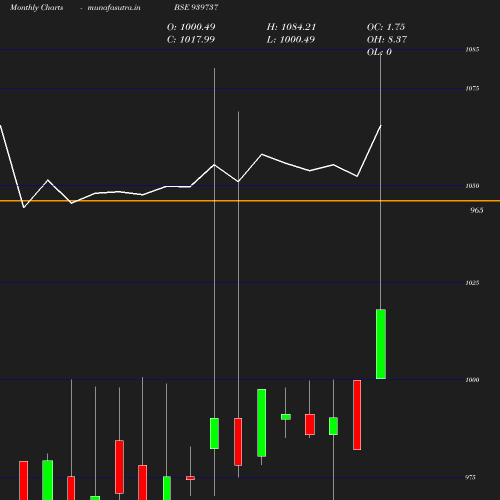Click the 'BSE 939737' symbol text
Screen dimensions: 500x500
(196, 7)
